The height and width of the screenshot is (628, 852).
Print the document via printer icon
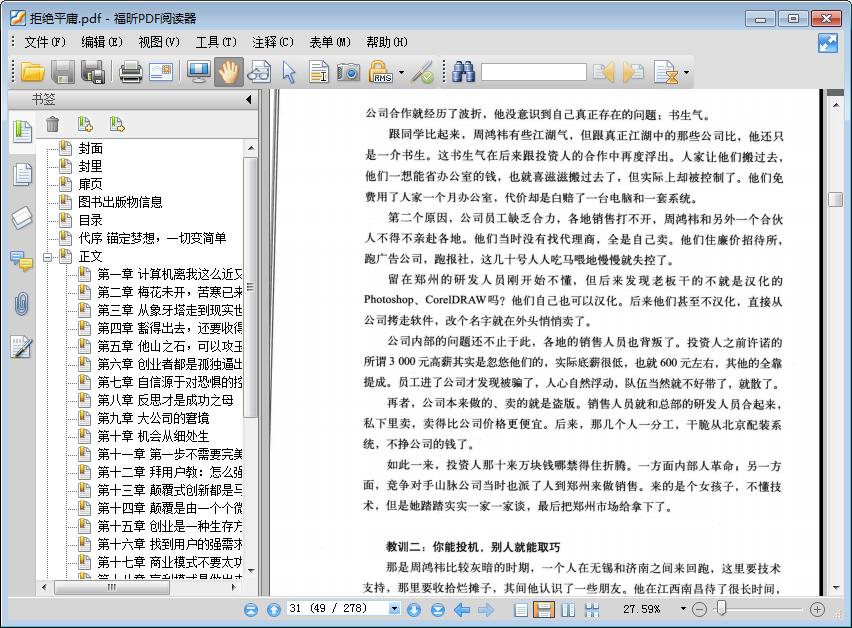tap(130, 72)
